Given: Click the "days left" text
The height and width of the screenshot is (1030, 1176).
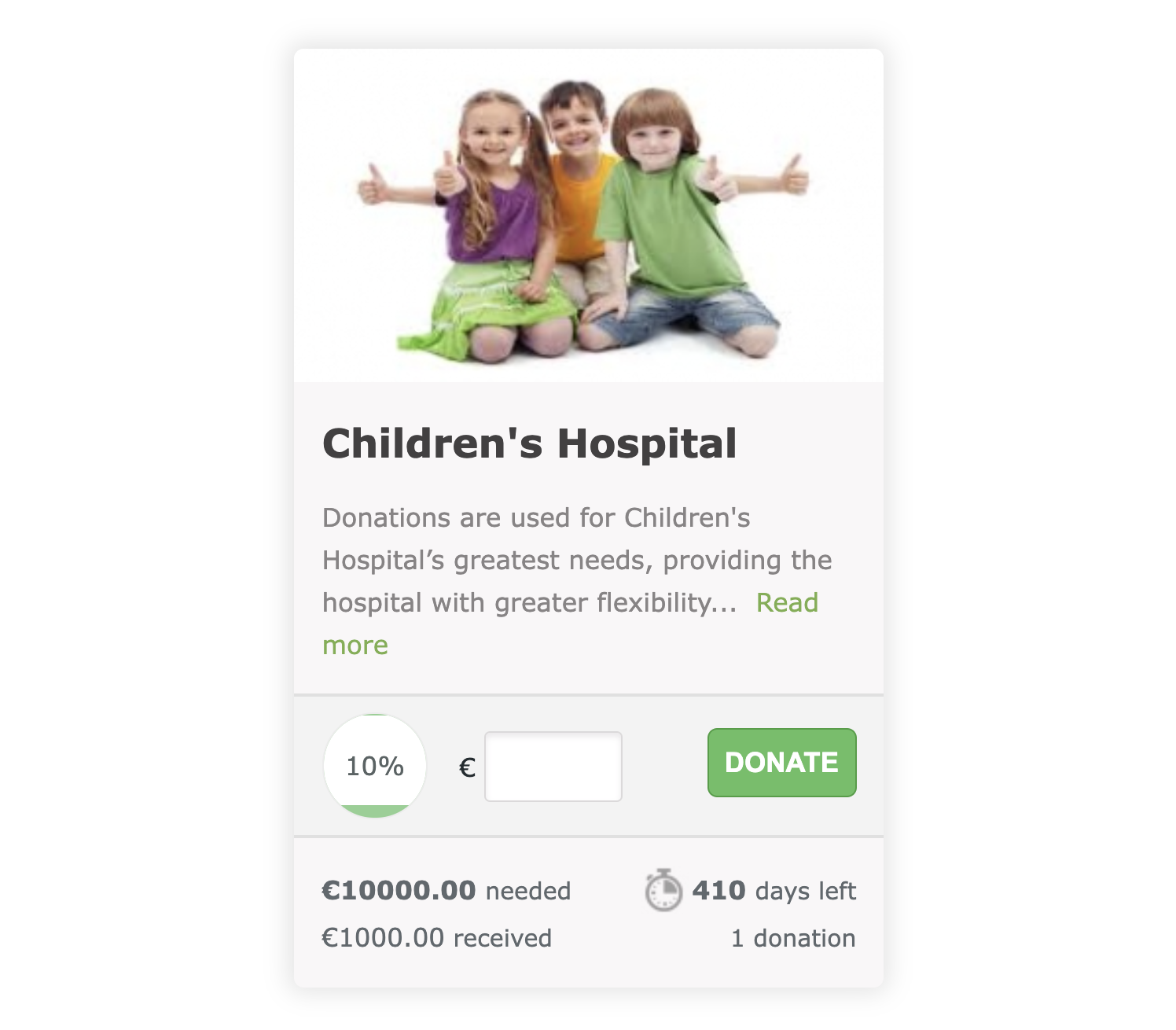Looking at the screenshot, I should [806, 891].
